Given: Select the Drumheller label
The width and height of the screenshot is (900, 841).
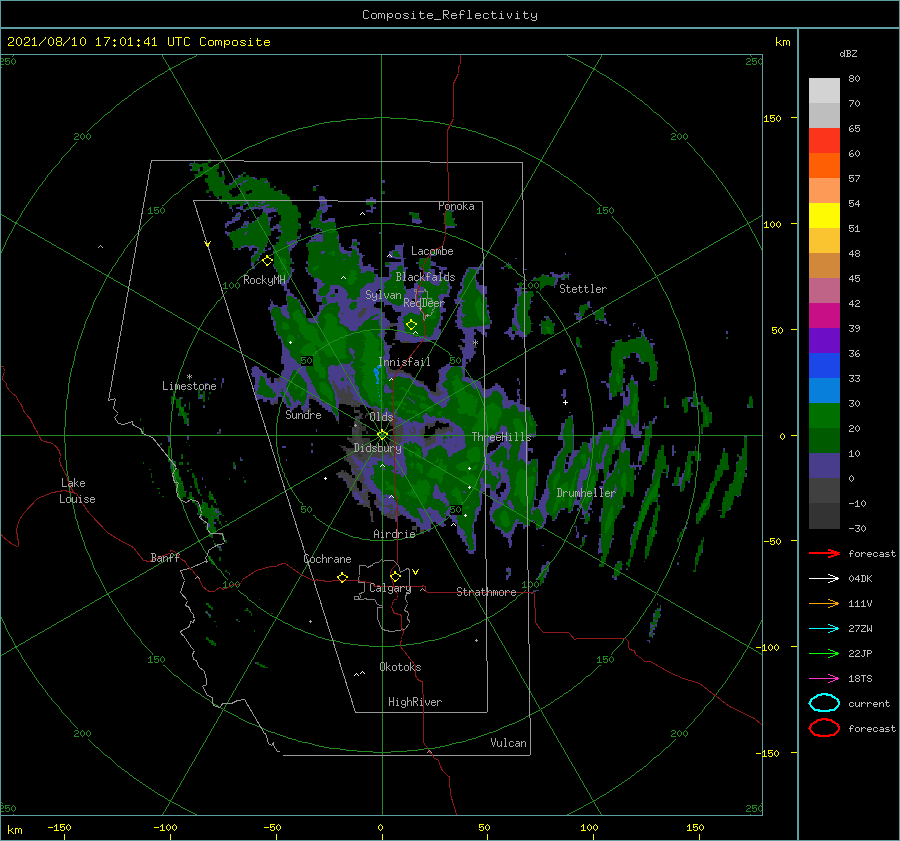Looking at the screenshot, I should point(586,493).
